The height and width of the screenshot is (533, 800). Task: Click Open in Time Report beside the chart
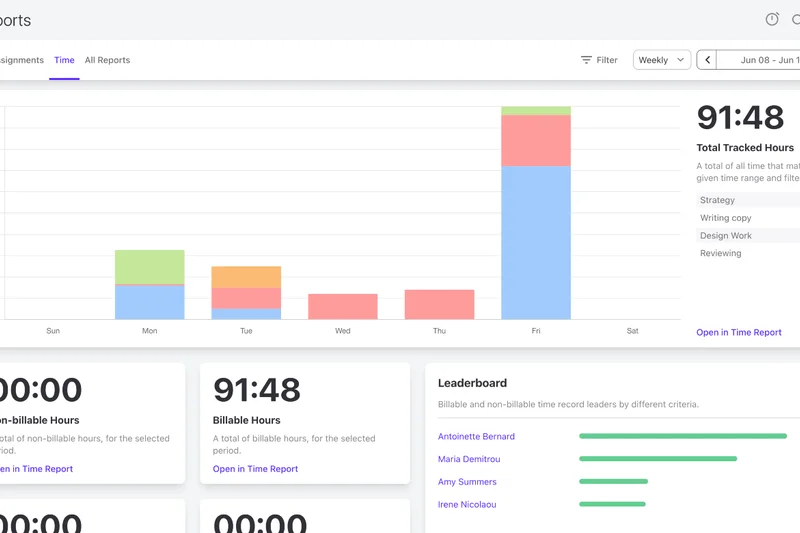pos(739,332)
